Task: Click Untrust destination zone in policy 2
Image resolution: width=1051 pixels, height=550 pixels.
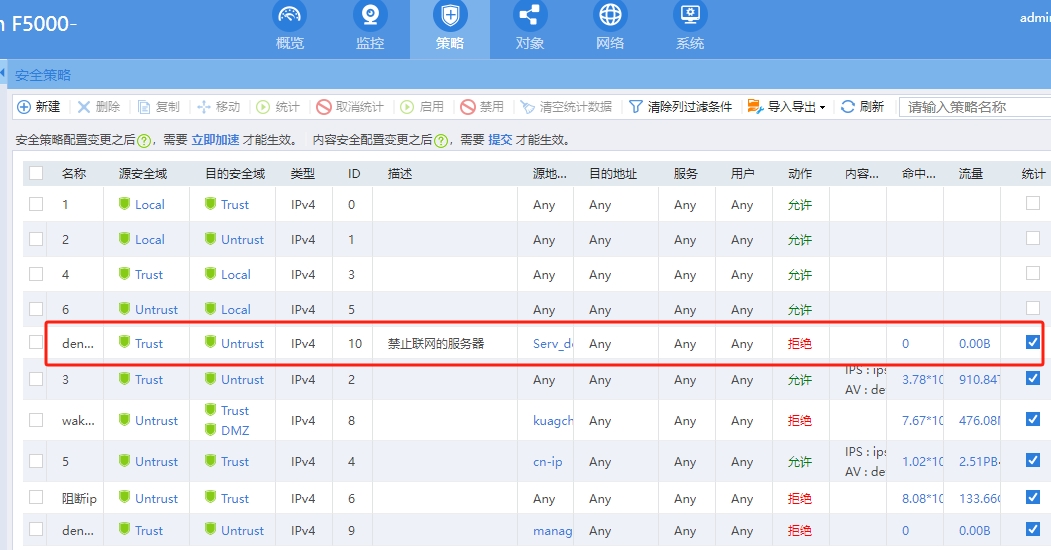Action: [x=243, y=240]
